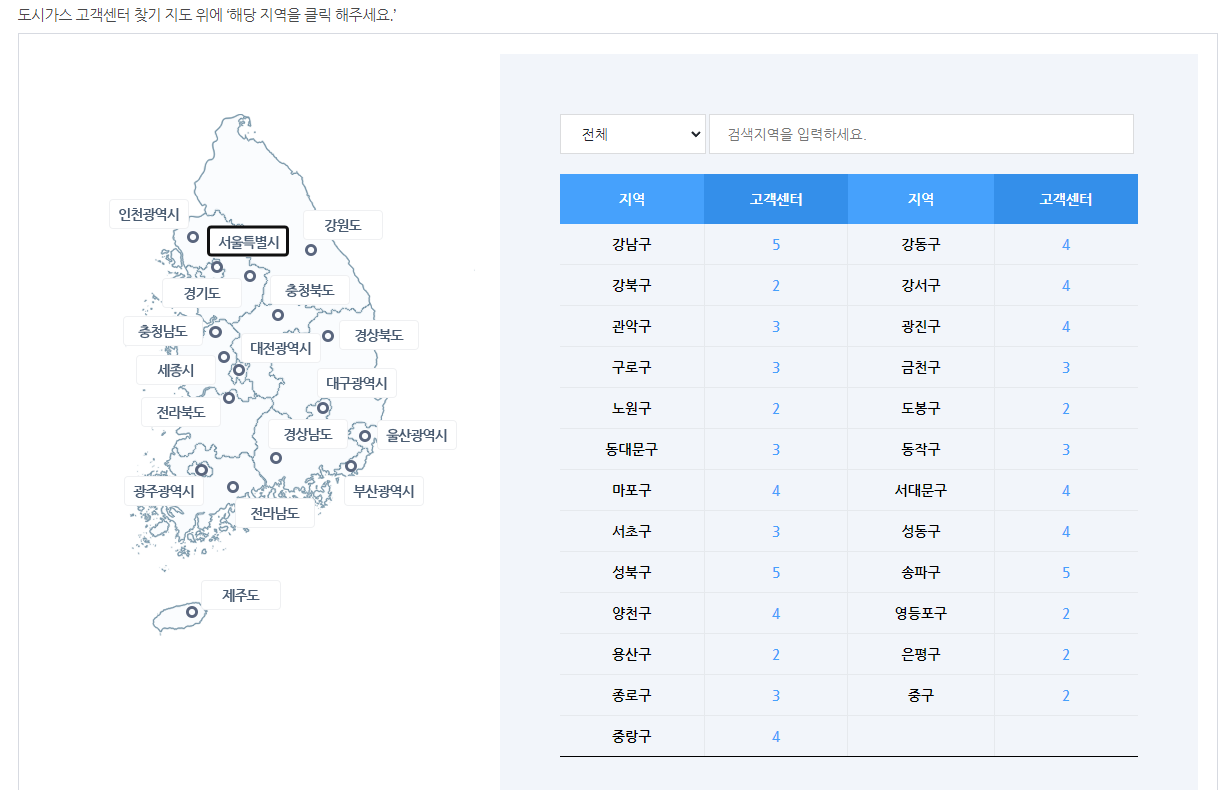Click the map marker dot beside 울산광역시
Screen dimensions: 1223x790
pos(365,436)
